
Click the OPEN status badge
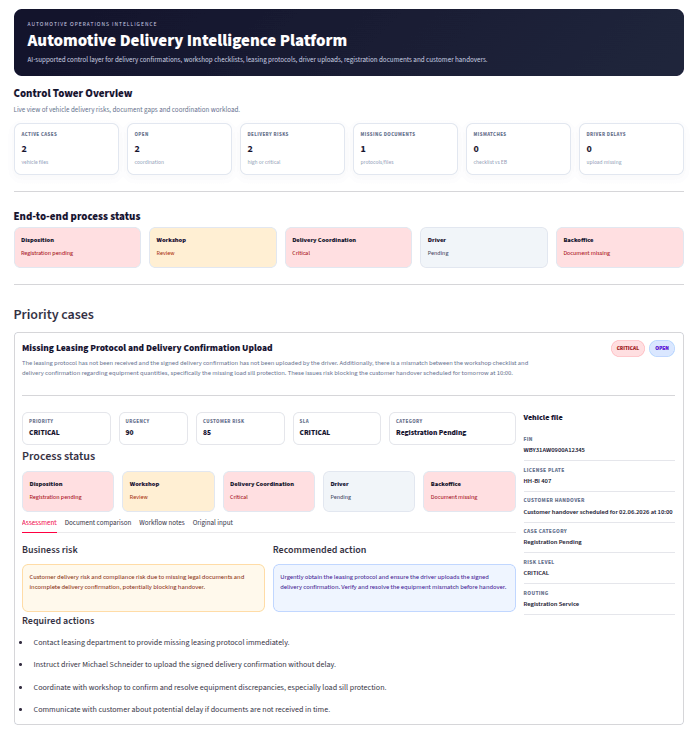pyautogui.click(x=662, y=348)
